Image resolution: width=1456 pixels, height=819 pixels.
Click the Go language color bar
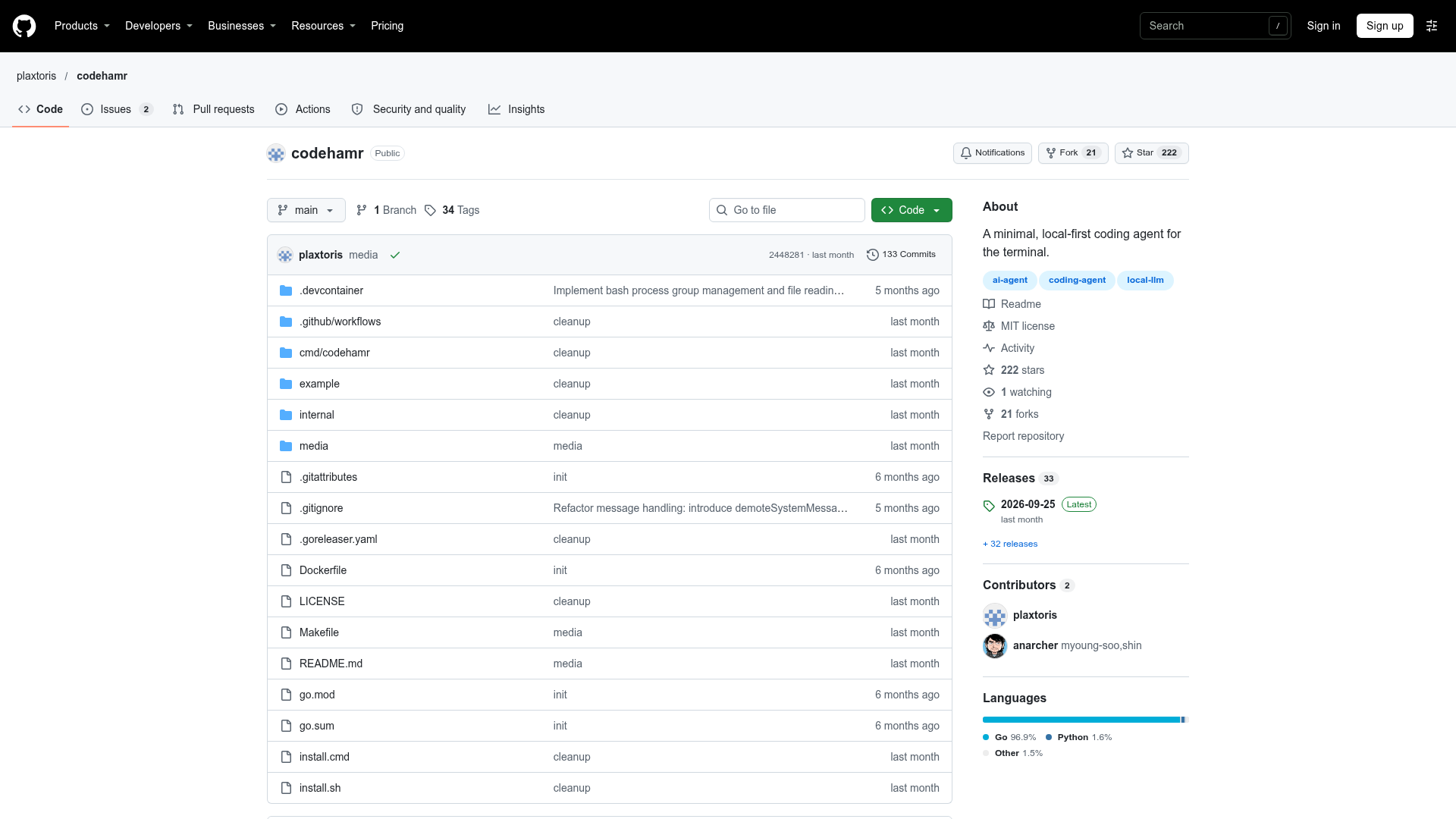tap(1081, 720)
